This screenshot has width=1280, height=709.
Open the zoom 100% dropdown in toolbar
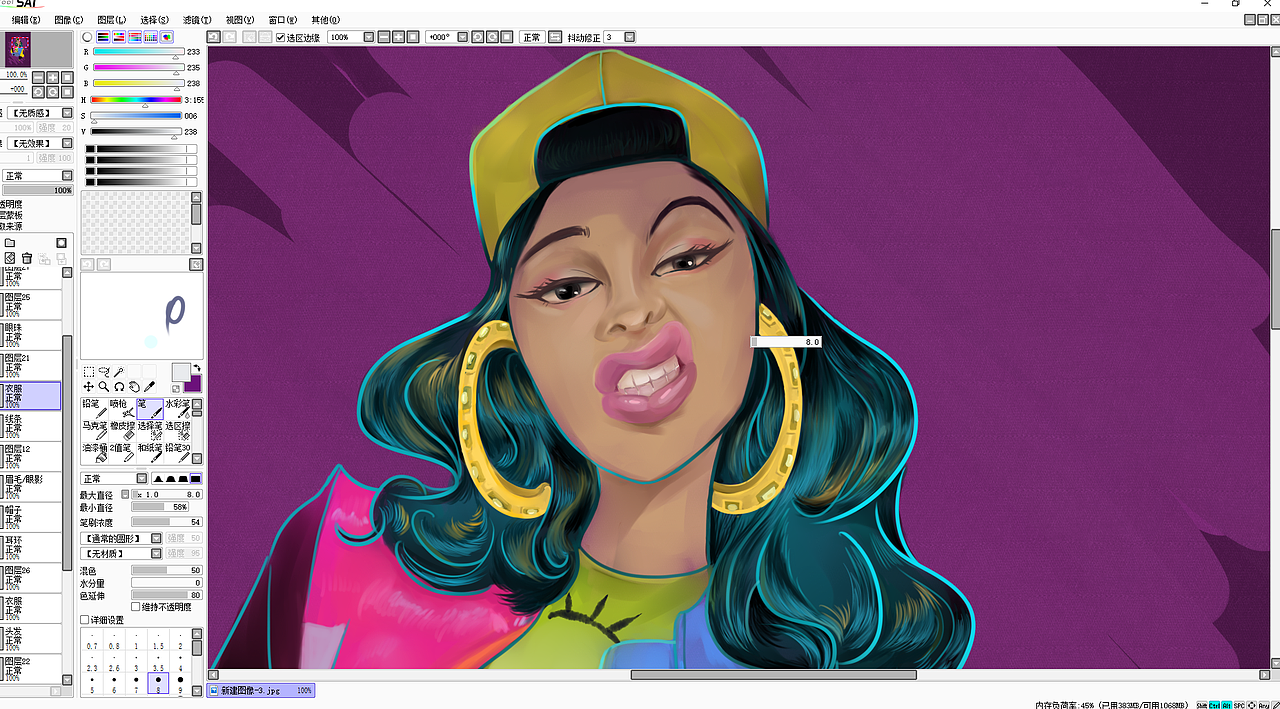(369, 37)
